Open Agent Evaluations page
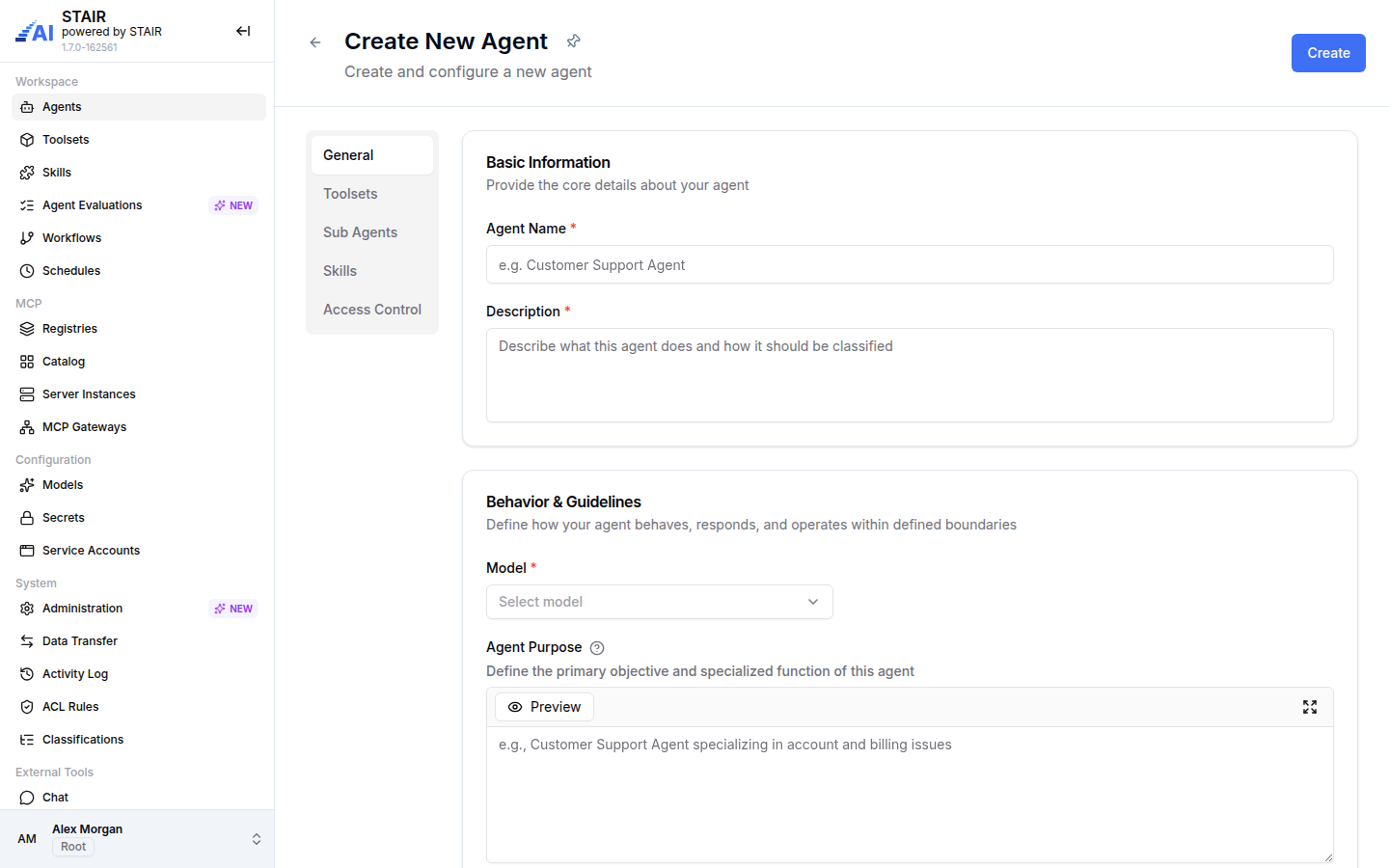 pos(139,205)
